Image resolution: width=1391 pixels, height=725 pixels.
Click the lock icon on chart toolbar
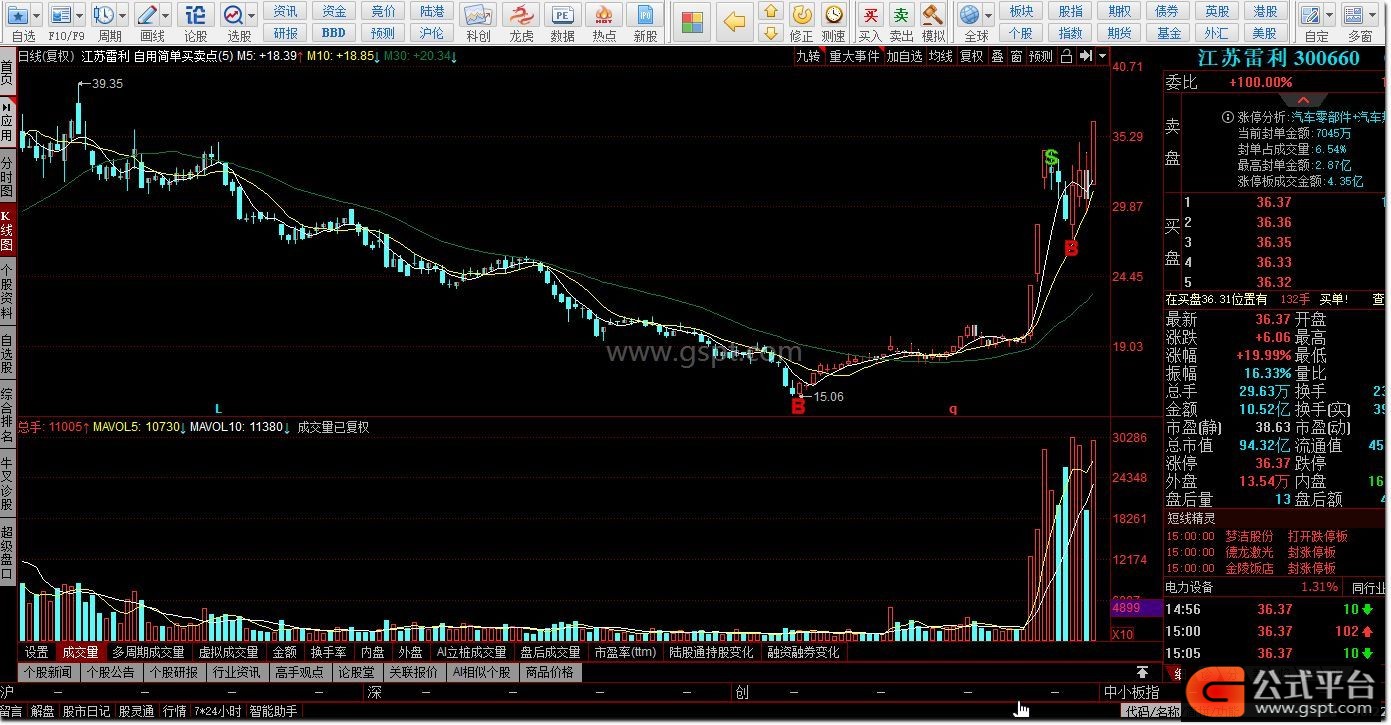[x=1066, y=57]
